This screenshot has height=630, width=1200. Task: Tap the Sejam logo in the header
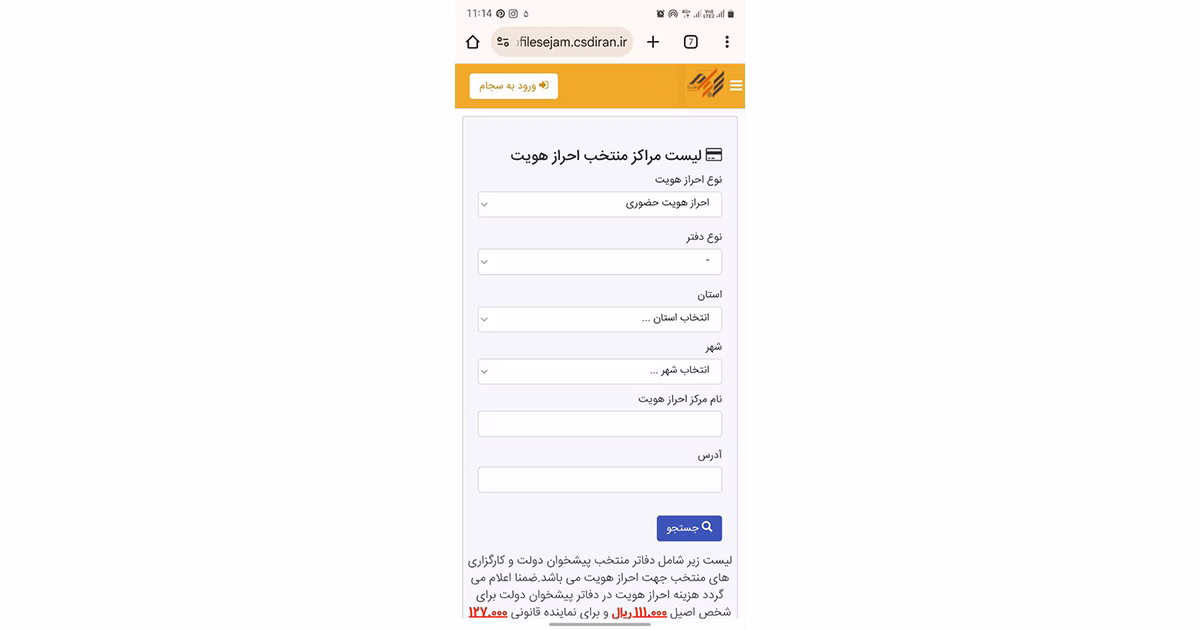coord(704,85)
